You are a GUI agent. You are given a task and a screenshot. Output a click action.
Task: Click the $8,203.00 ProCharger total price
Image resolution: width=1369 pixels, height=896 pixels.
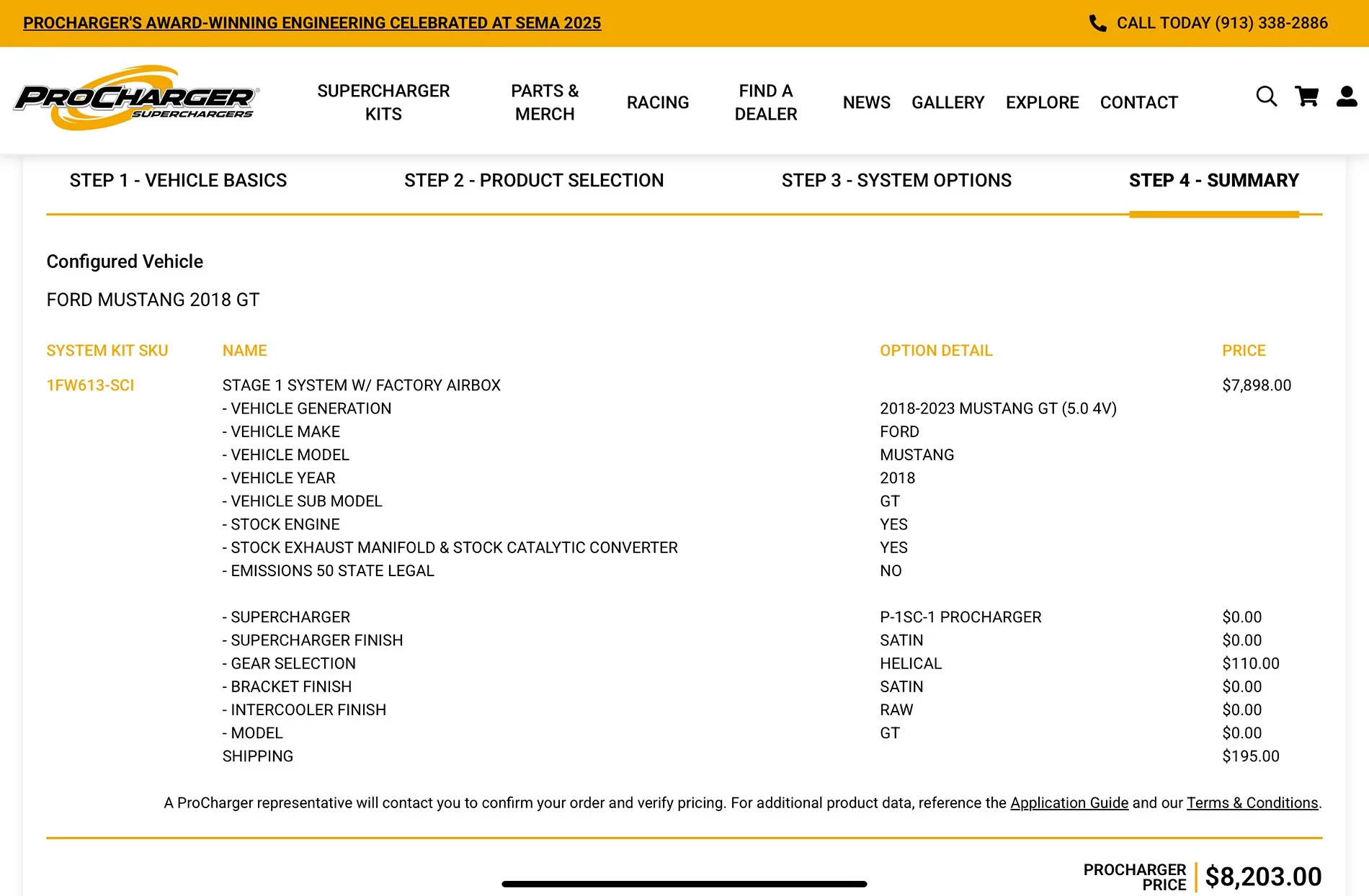coord(1263,877)
